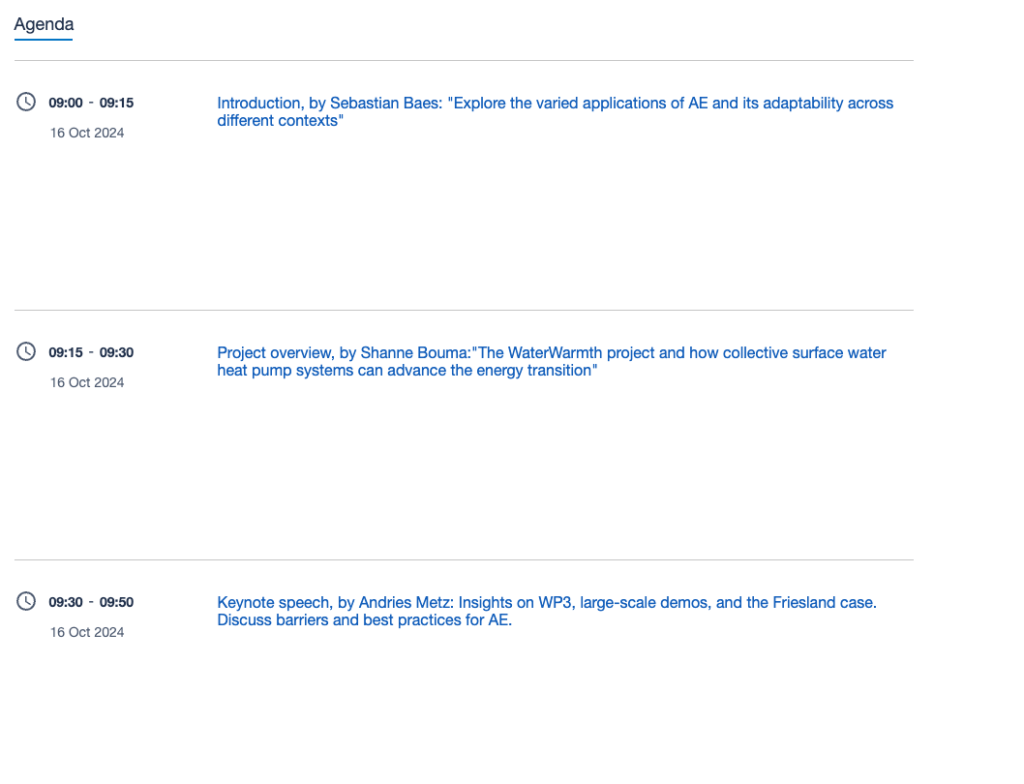The image size is (1024, 784).
Task: Open the Keynote speech by Andries Metz link
Action: click(546, 603)
